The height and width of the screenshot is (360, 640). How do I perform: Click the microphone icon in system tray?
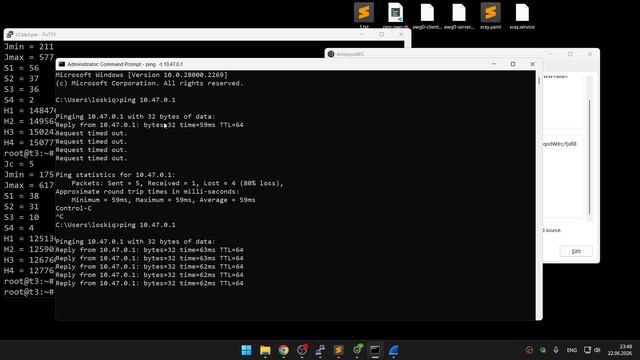point(556,350)
